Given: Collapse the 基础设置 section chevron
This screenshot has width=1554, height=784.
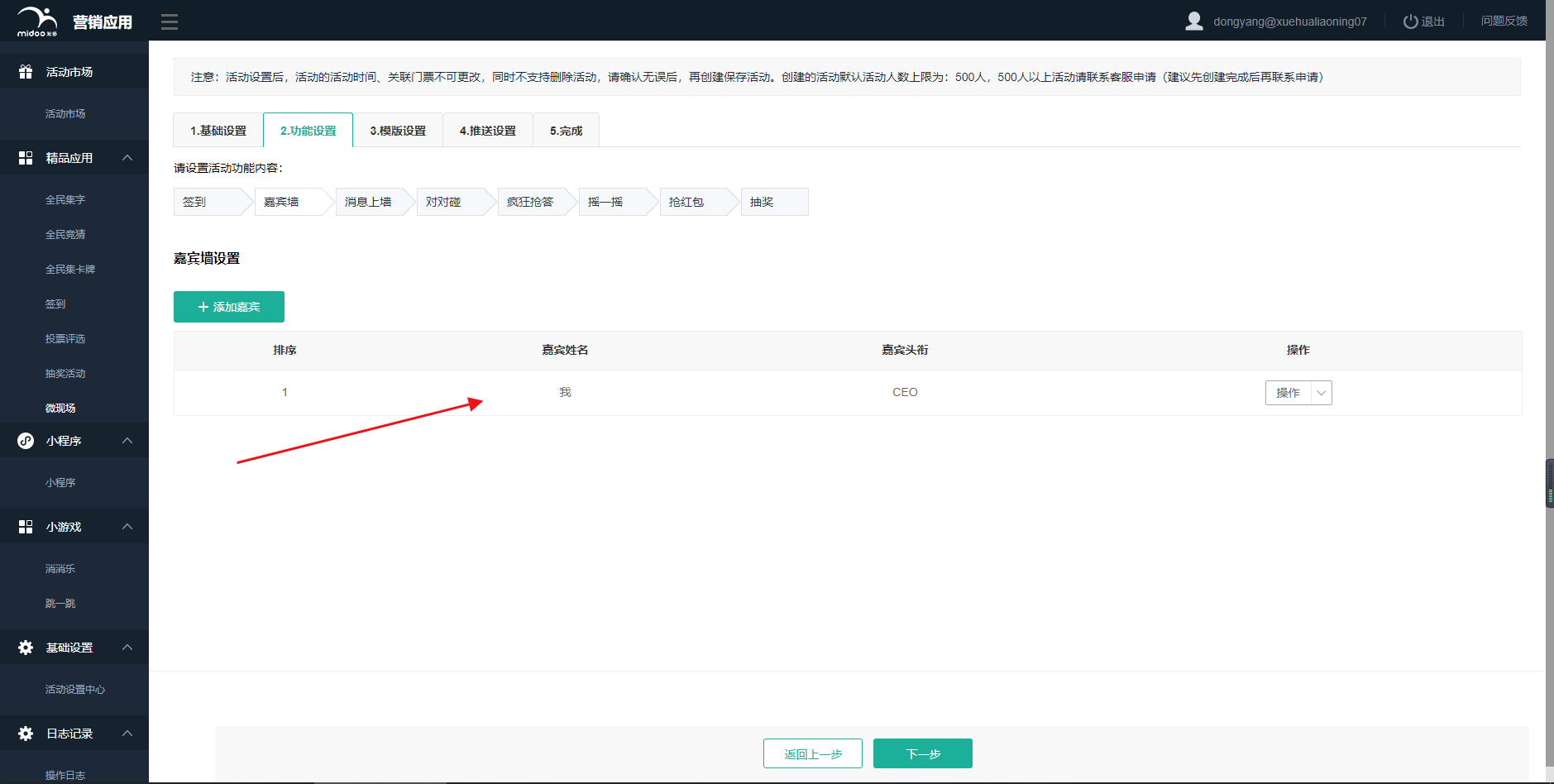Looking at the screenshot, I should pos(127,648).
